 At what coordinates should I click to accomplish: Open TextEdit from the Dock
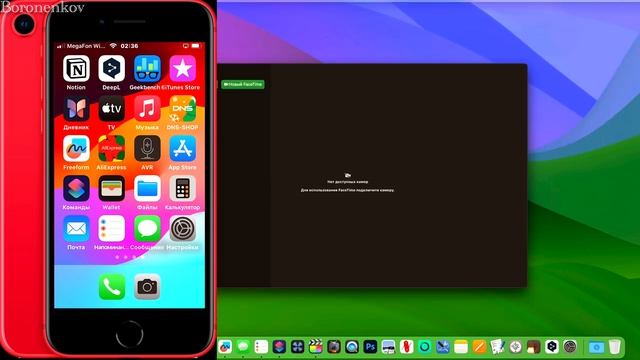497,347
